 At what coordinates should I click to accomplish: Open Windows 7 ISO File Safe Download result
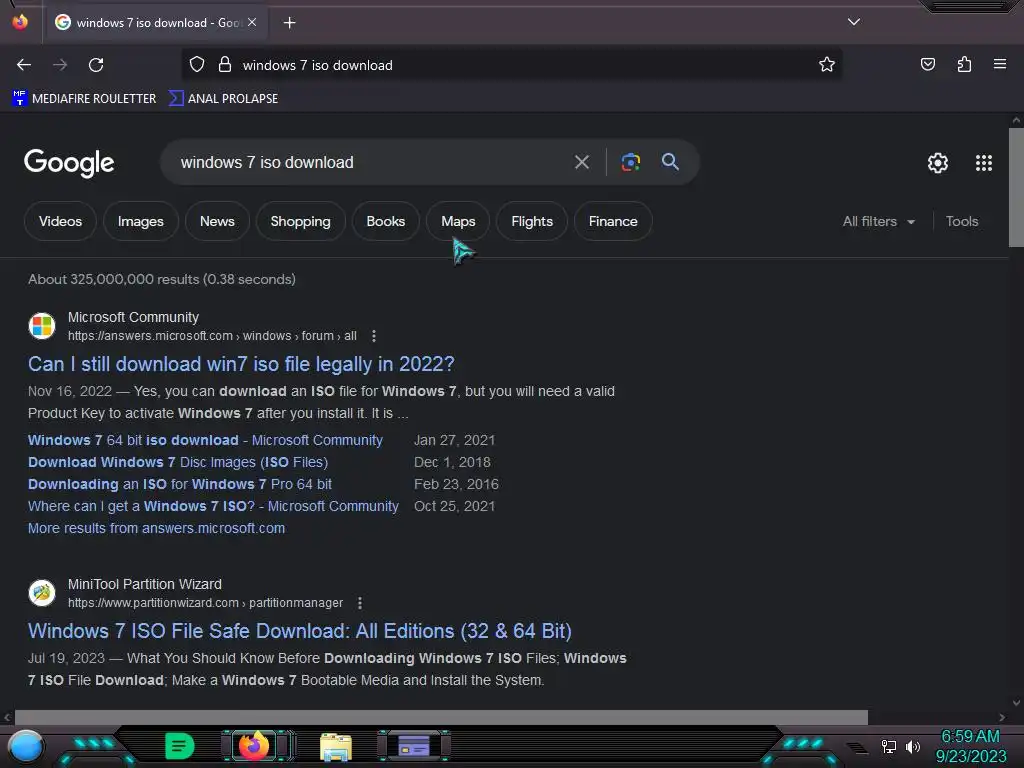tap(300, 631)
